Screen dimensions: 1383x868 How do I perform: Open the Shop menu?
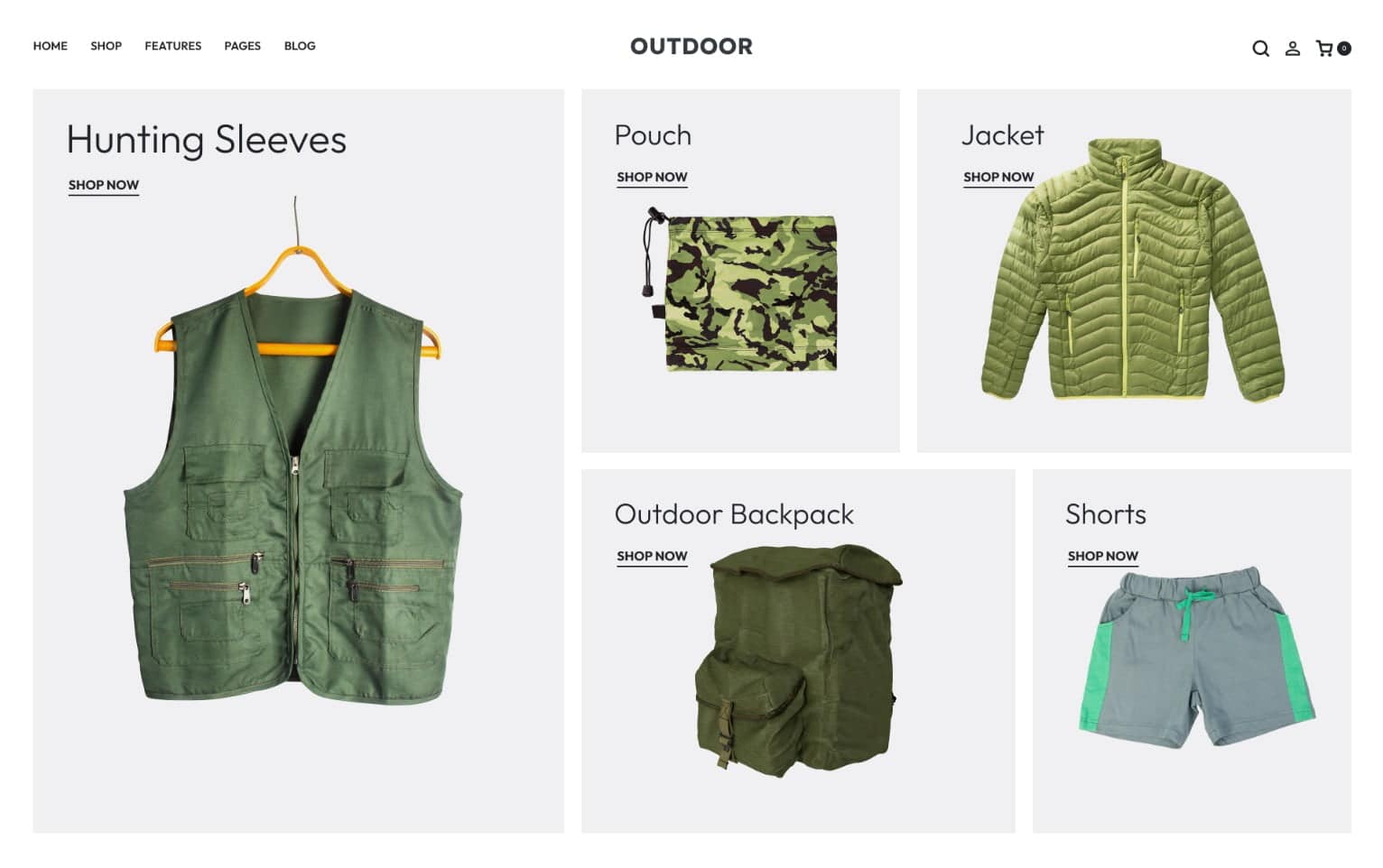point(106,46)
